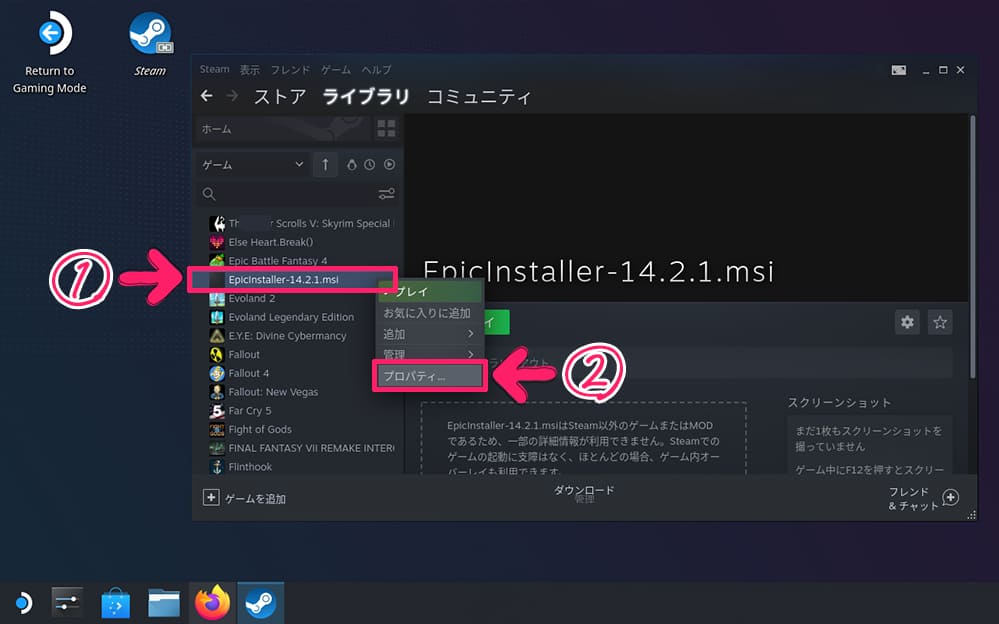
Task: Click the plus icon to add a game
Action: point(211,497)
